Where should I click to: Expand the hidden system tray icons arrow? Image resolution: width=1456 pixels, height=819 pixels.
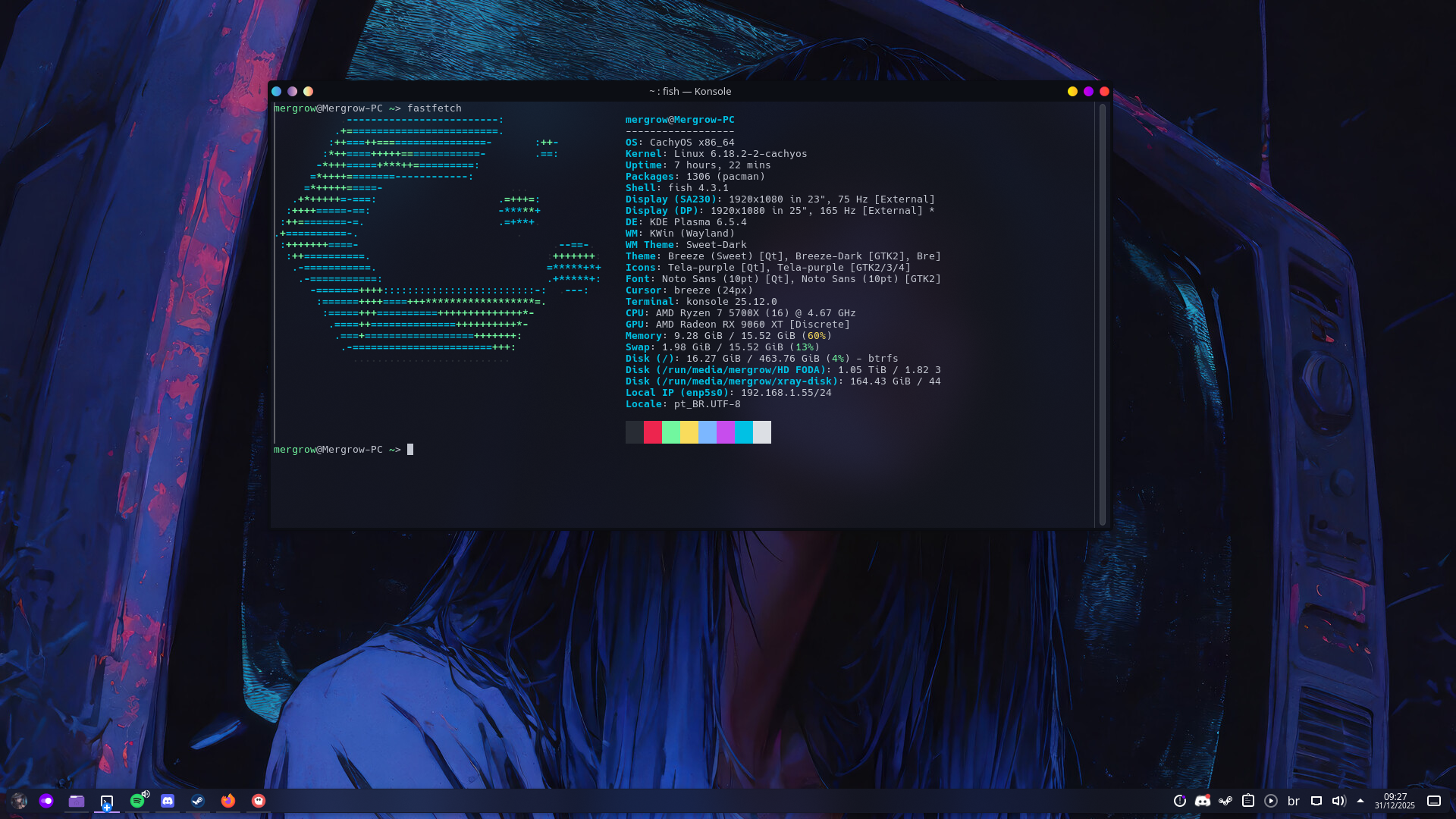click(1360, 801)
